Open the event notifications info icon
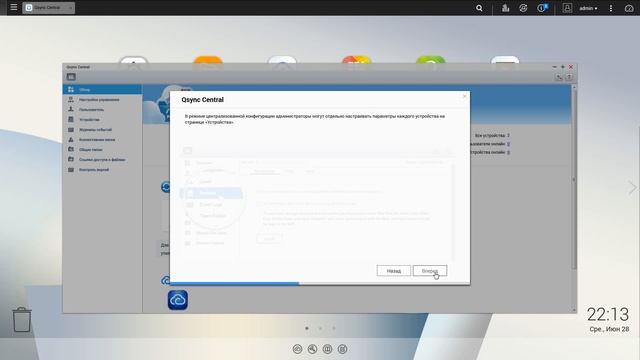Screen dimensions: 640x360 [542, 8]
